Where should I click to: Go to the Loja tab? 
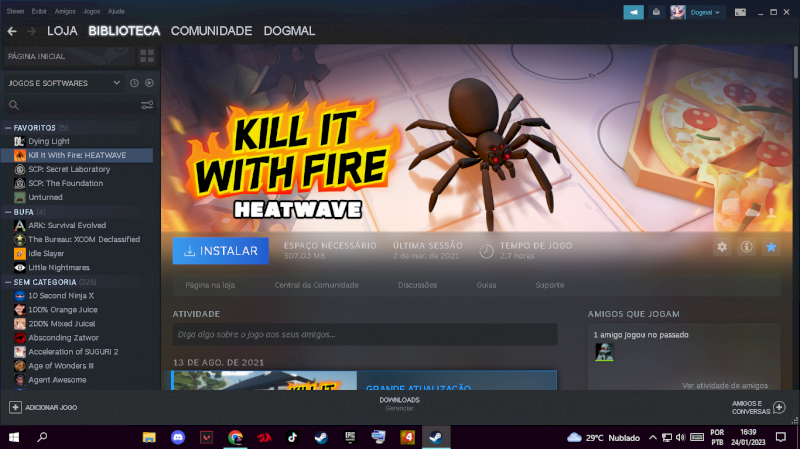click(62, 31)
